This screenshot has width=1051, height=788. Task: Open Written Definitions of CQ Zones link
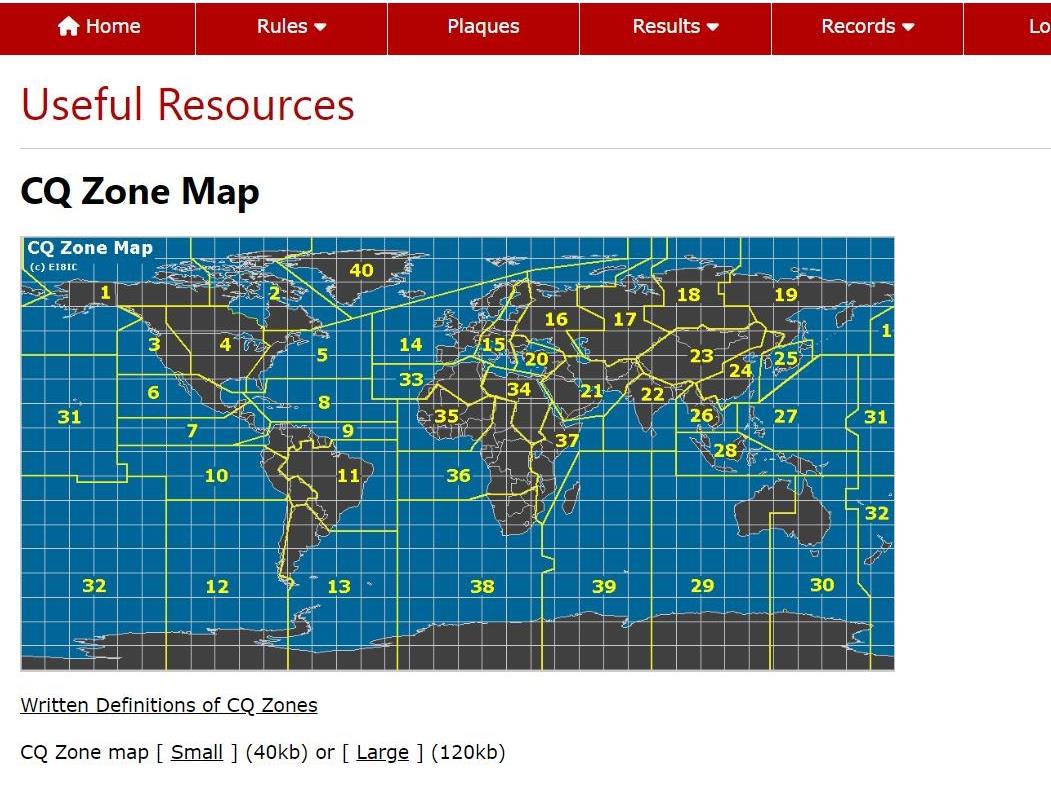tap(168, 705)
